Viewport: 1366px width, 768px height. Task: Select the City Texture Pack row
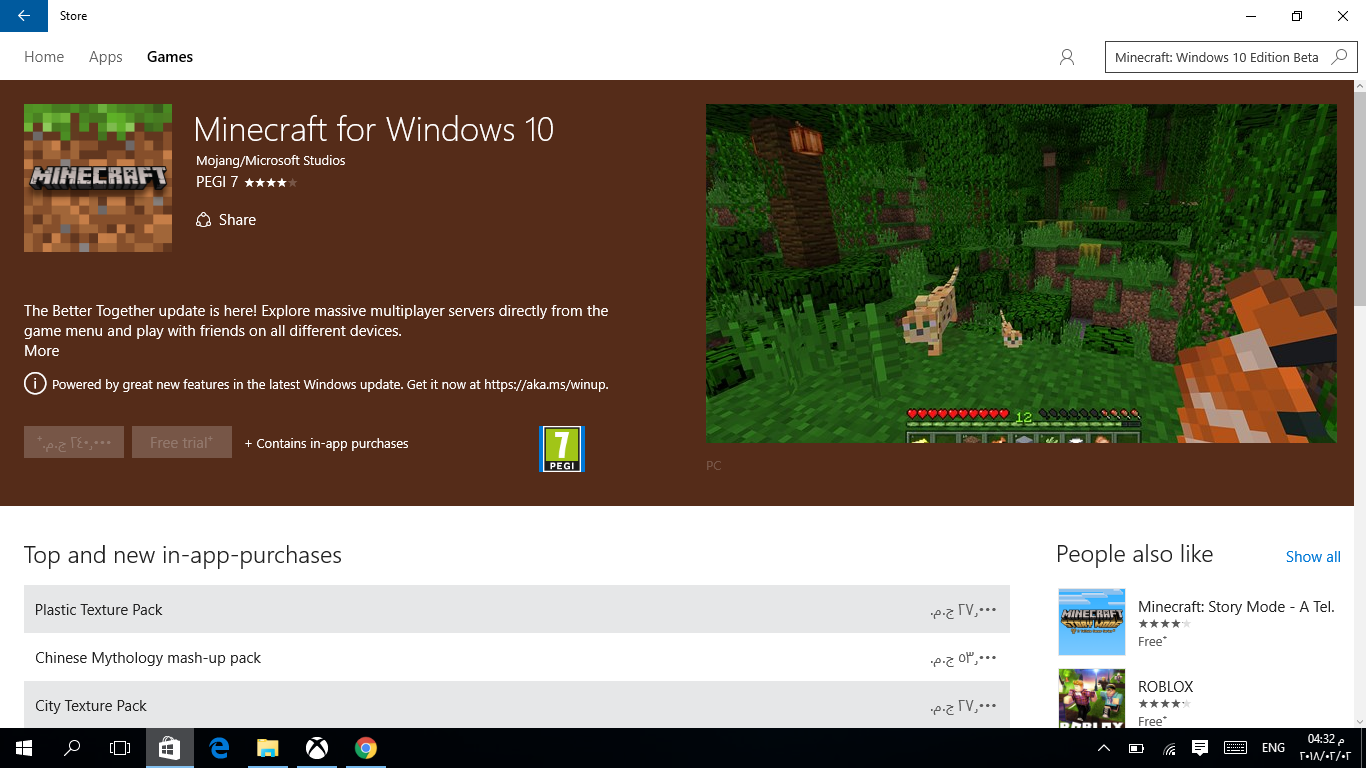[x=517, y=705]
